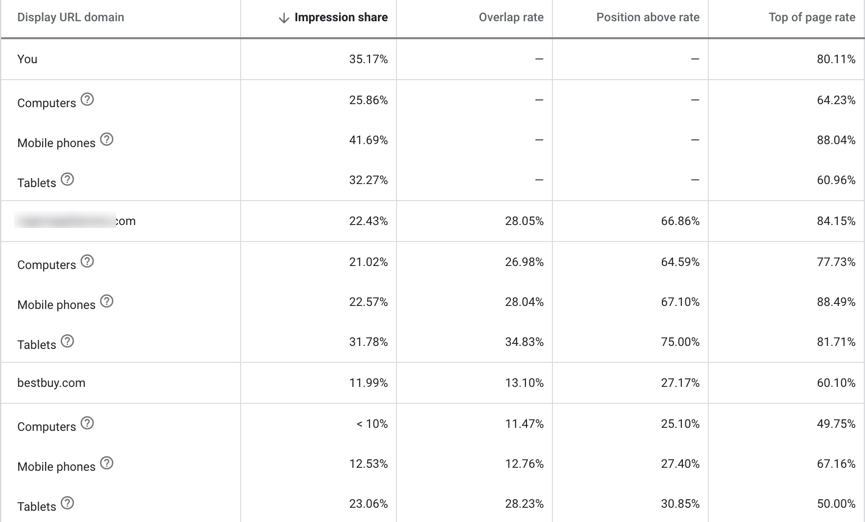This screenshot has height=522, width=865.
Task: Click help icon for Computers at 21.02% impression share
Action: coord(87,262)
